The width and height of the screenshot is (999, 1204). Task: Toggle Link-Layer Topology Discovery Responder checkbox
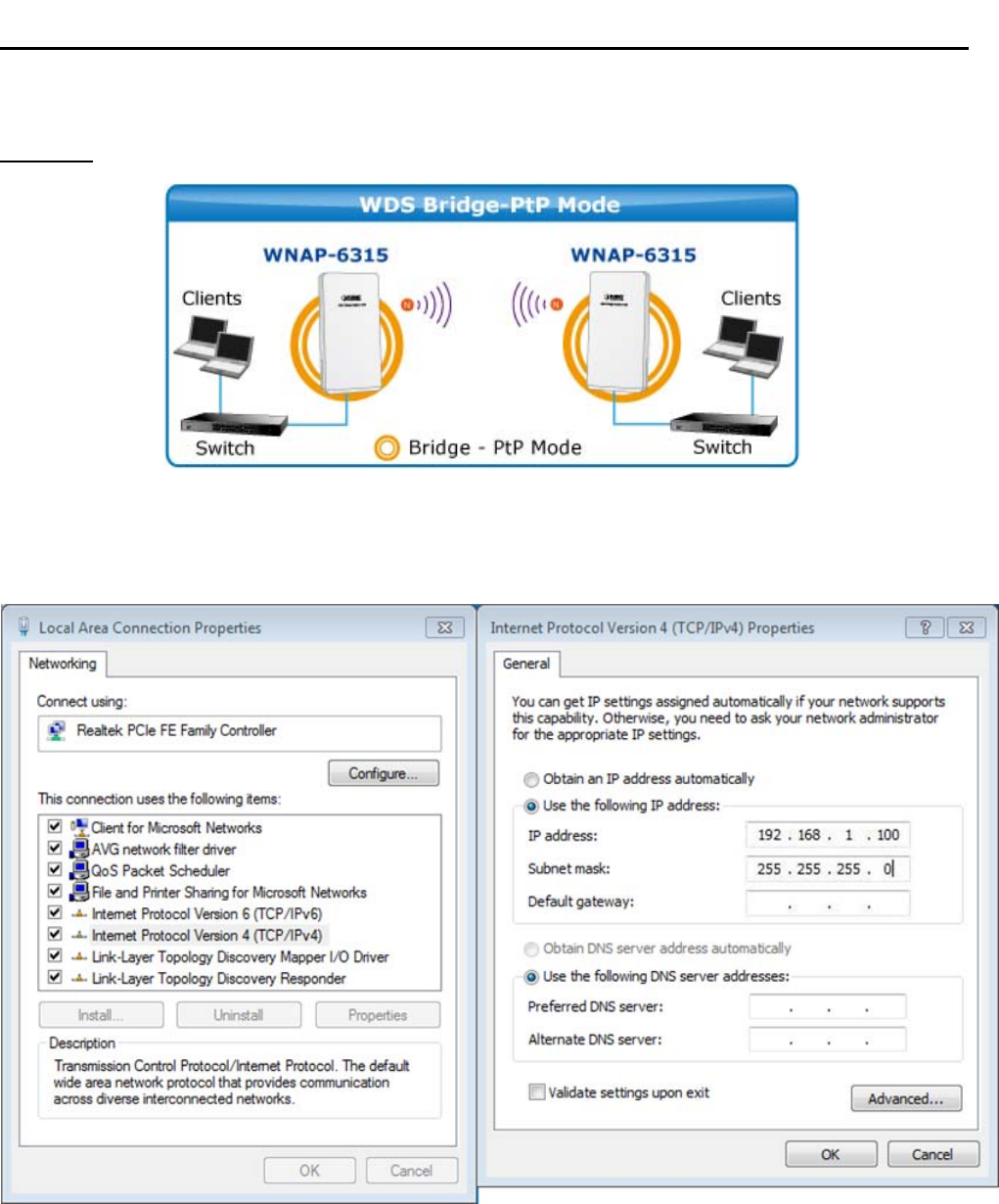[55, 978]
